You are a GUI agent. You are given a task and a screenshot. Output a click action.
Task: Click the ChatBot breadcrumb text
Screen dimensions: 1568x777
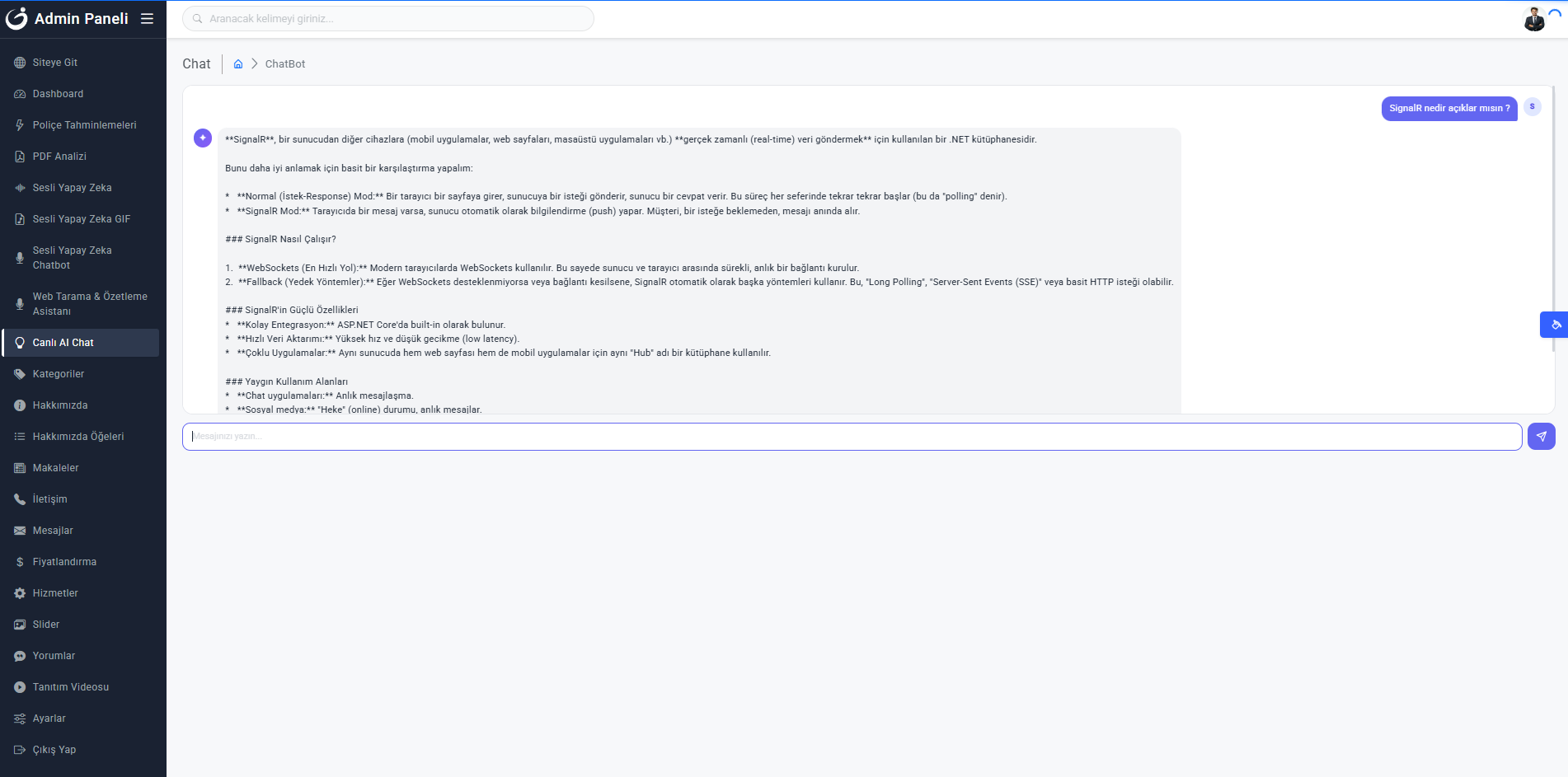[x=285, y=63]
